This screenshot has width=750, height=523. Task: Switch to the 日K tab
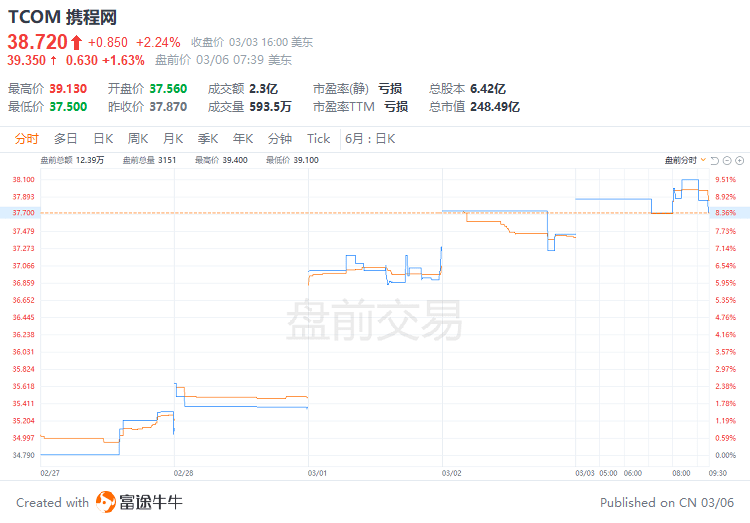point(103,139)
